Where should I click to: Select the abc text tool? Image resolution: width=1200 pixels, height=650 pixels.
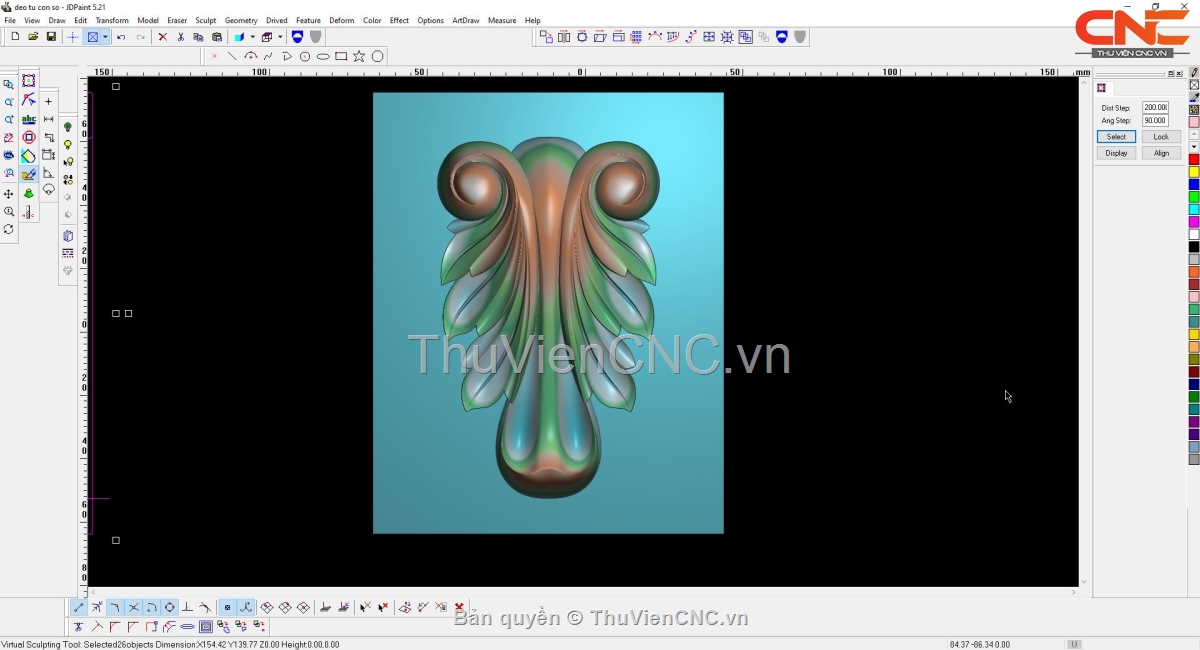(x=28, y=119)
